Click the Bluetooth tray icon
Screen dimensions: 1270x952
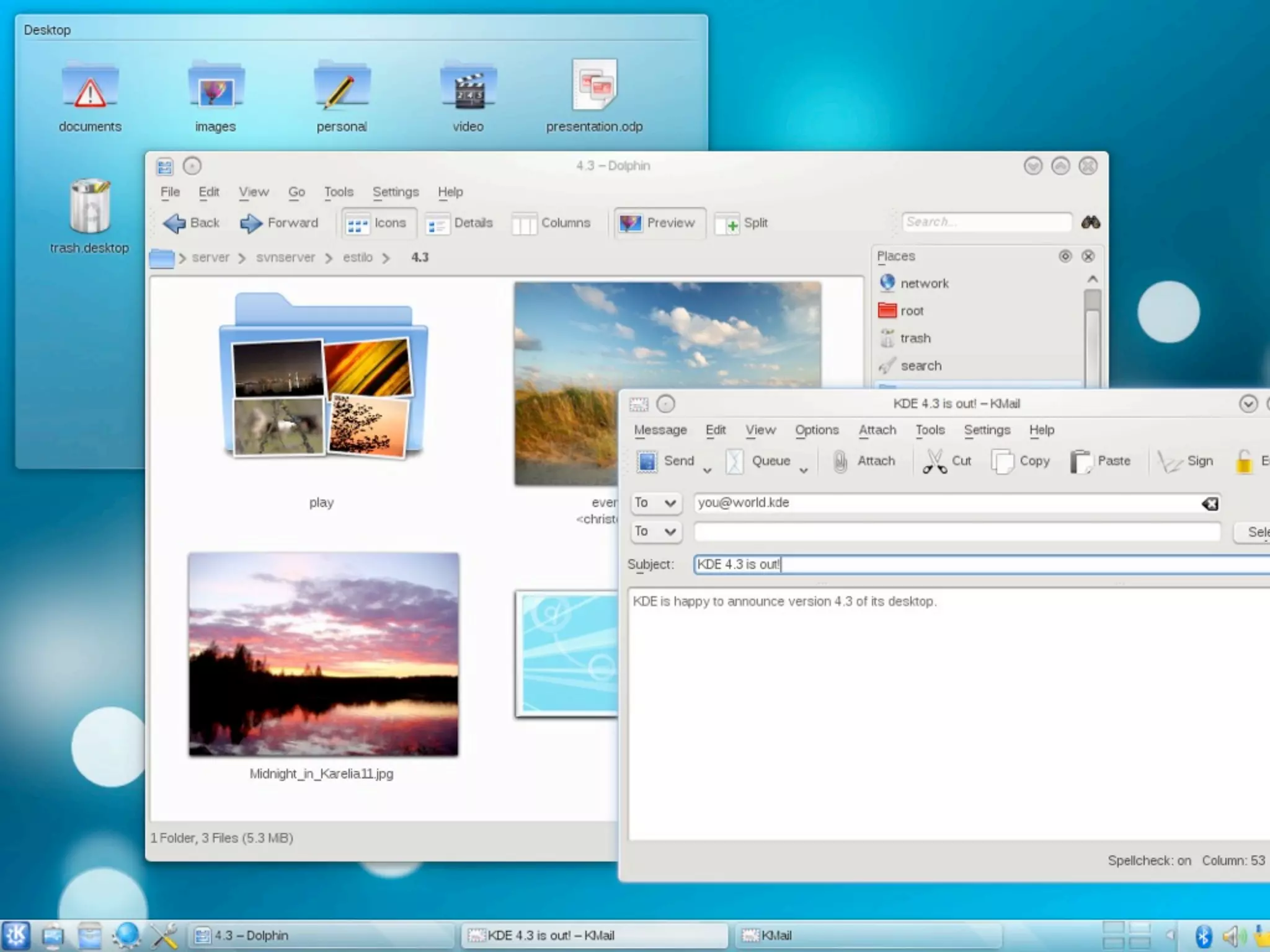(1203, 936)
